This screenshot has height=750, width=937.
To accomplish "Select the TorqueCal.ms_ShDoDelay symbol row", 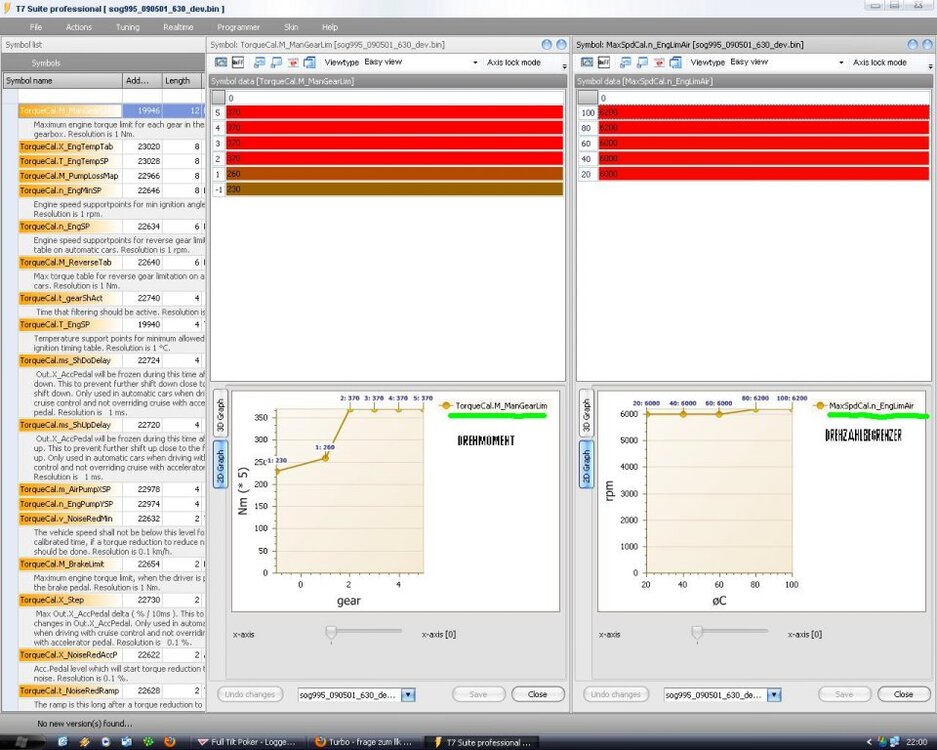I will (111, 360).
